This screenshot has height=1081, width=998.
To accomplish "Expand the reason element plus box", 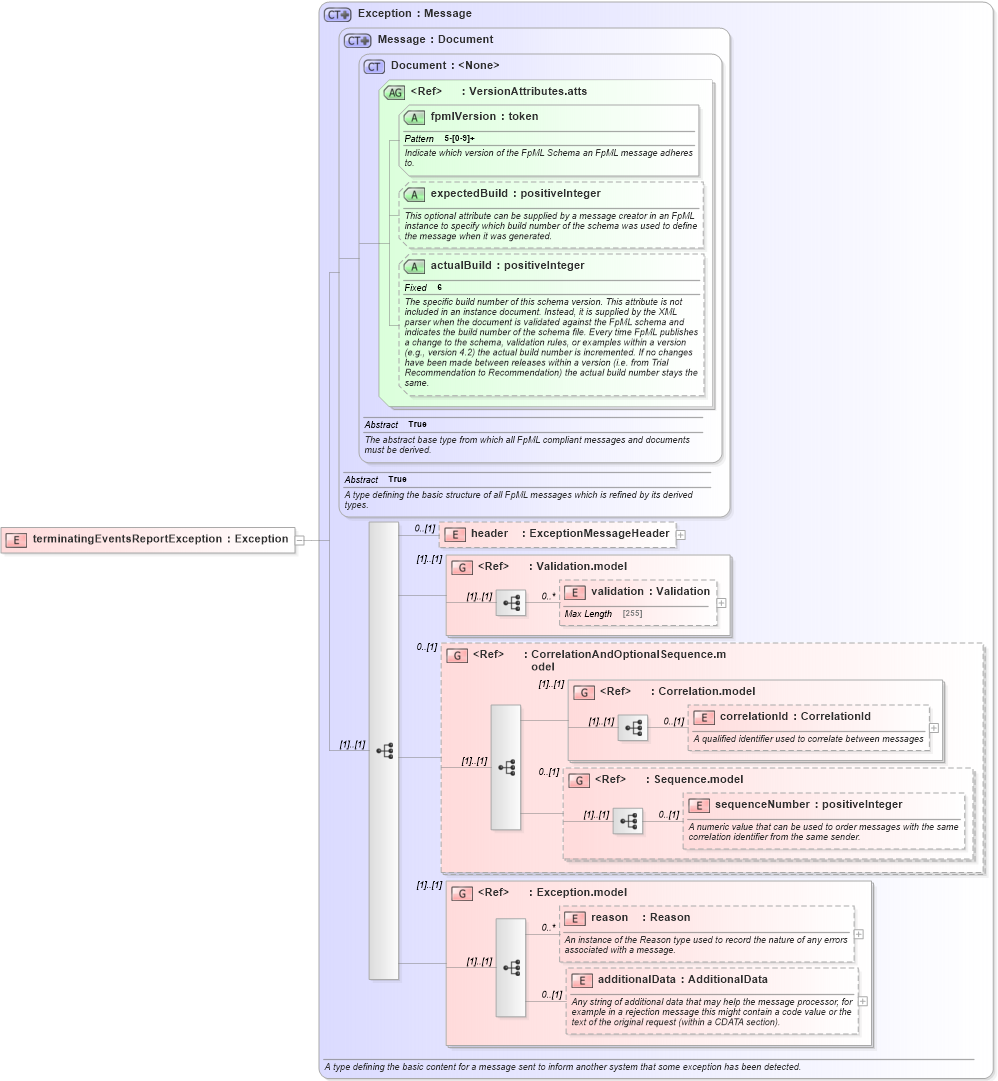I will [x=859, y=934].
